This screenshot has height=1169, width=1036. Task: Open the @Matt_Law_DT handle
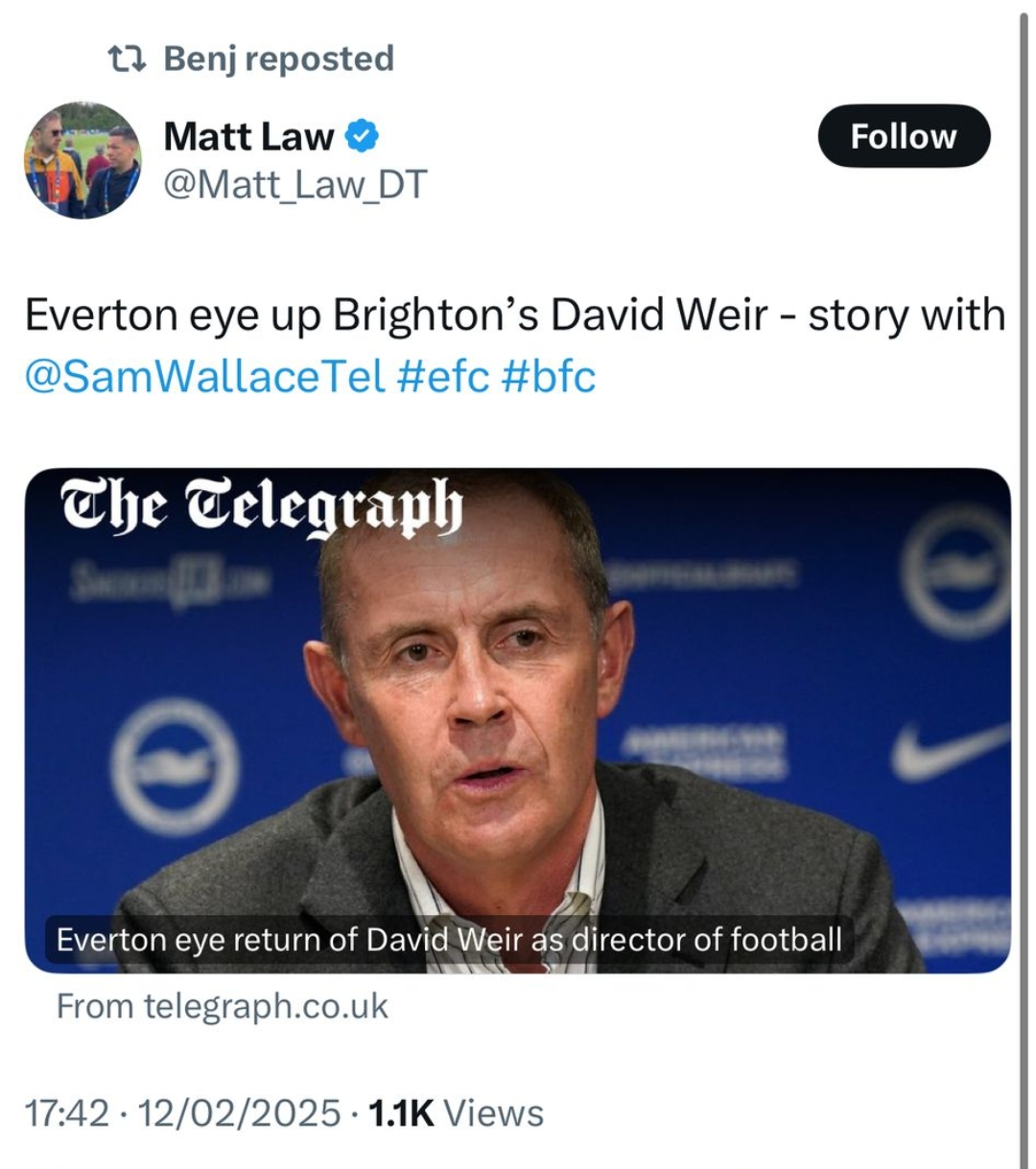point(295,183)
